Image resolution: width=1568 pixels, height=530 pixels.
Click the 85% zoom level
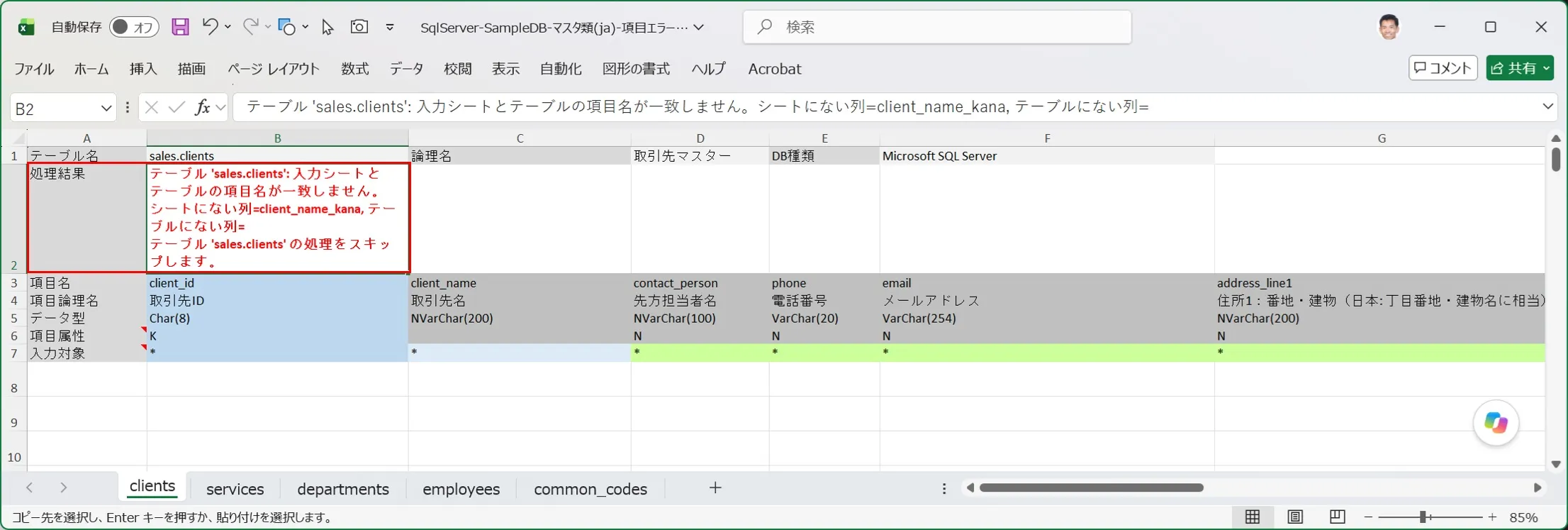(1523, 517)
